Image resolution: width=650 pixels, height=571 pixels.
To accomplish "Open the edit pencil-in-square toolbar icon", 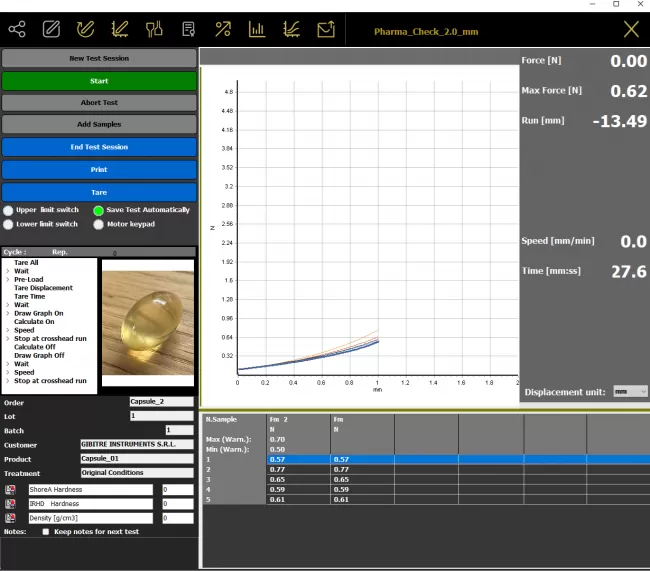I will click(51, 29).
